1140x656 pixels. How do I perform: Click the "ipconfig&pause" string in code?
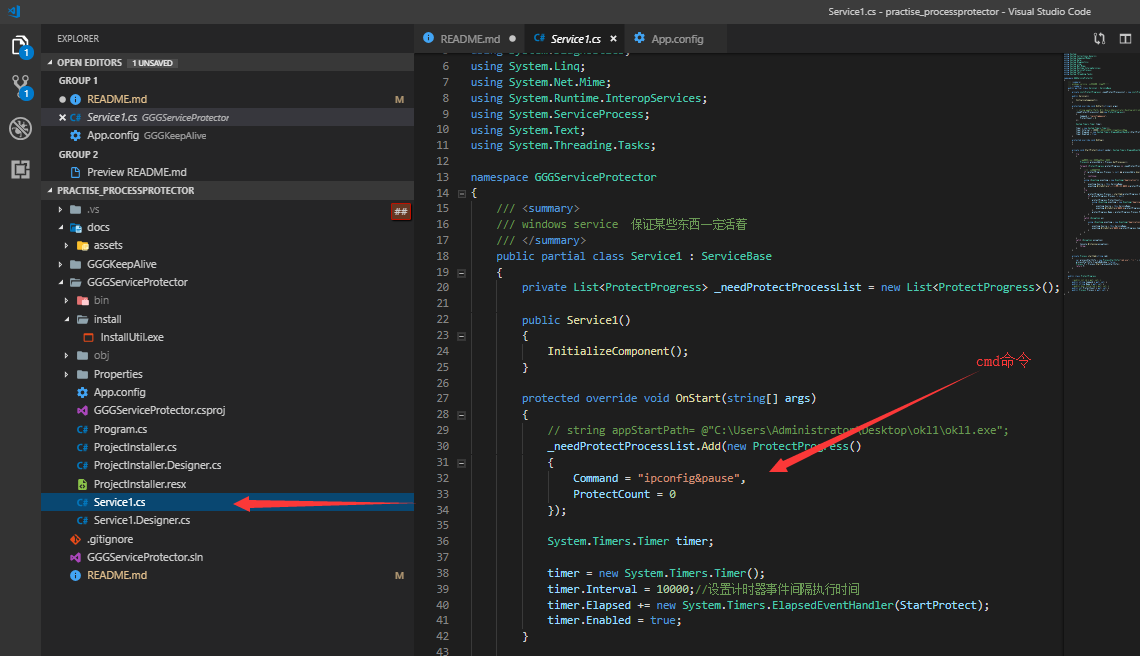click(x=689, y=478)
